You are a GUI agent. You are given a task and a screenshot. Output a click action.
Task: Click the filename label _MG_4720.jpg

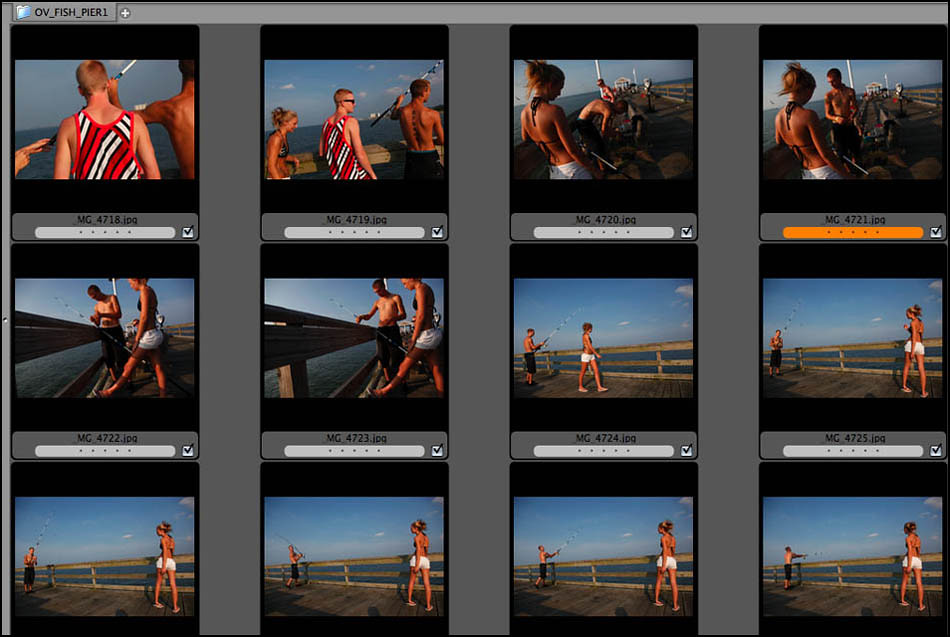click(605, 219)
